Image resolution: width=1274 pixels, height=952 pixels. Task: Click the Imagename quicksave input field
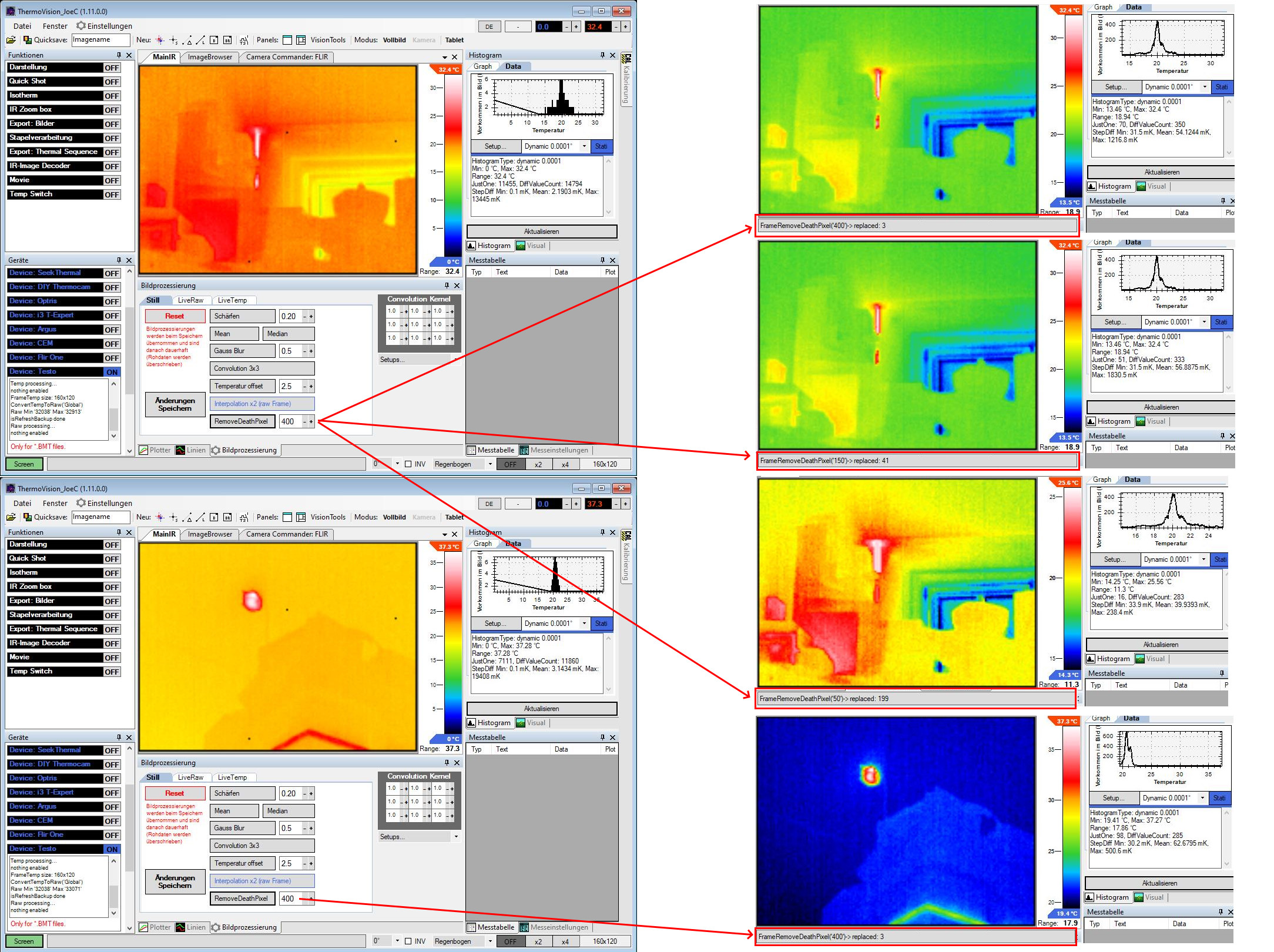[x=100, y=40]
